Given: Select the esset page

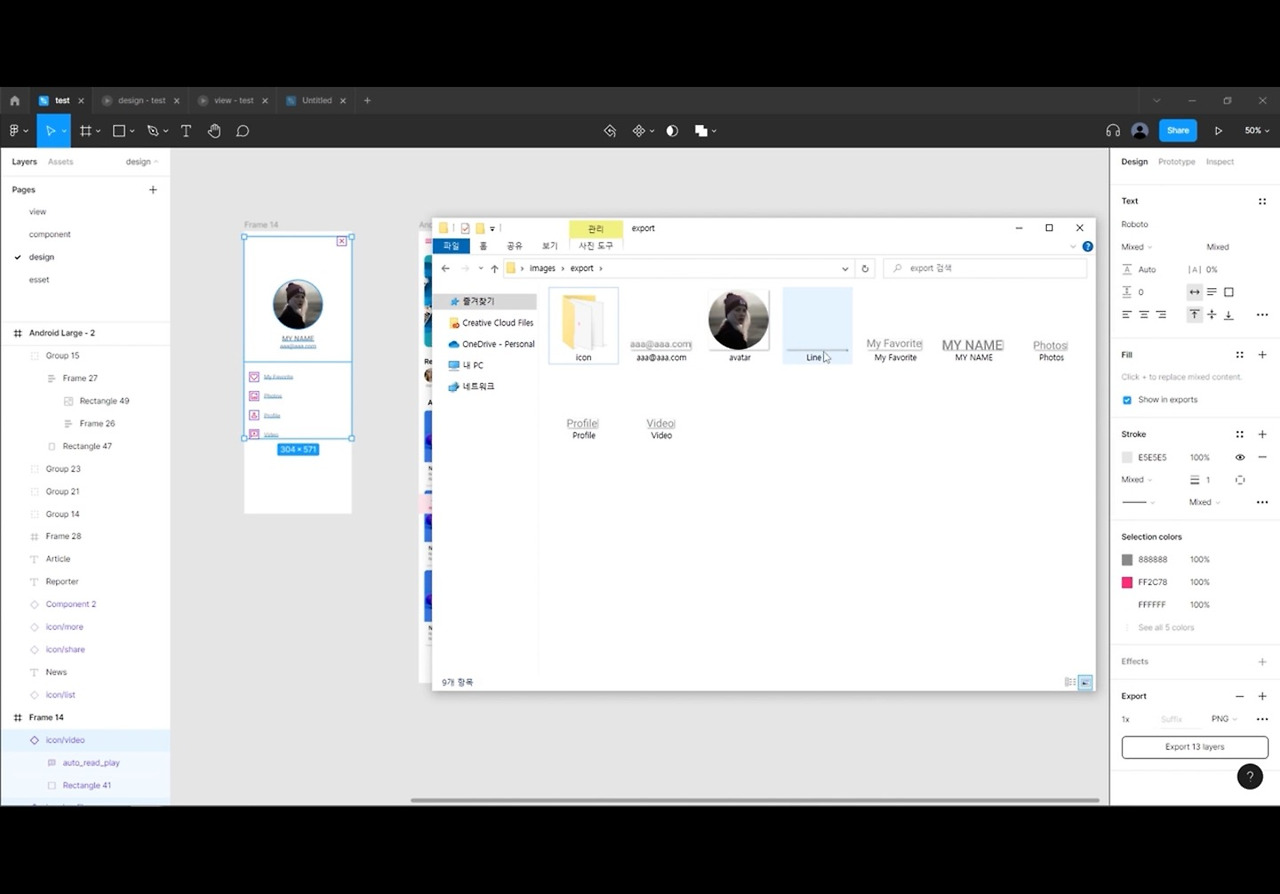Looking at the screenshot, I should point(39,280).
